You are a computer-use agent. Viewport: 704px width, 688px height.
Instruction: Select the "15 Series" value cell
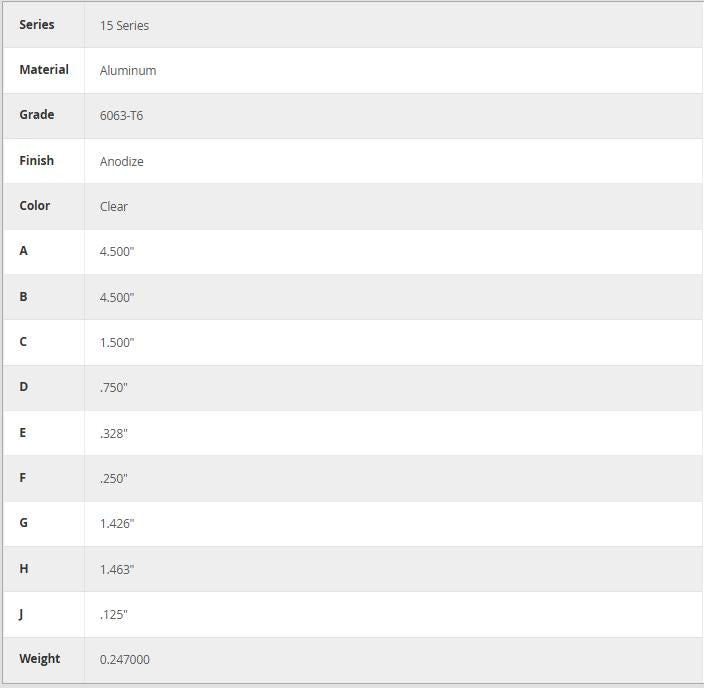click(124, 26)
